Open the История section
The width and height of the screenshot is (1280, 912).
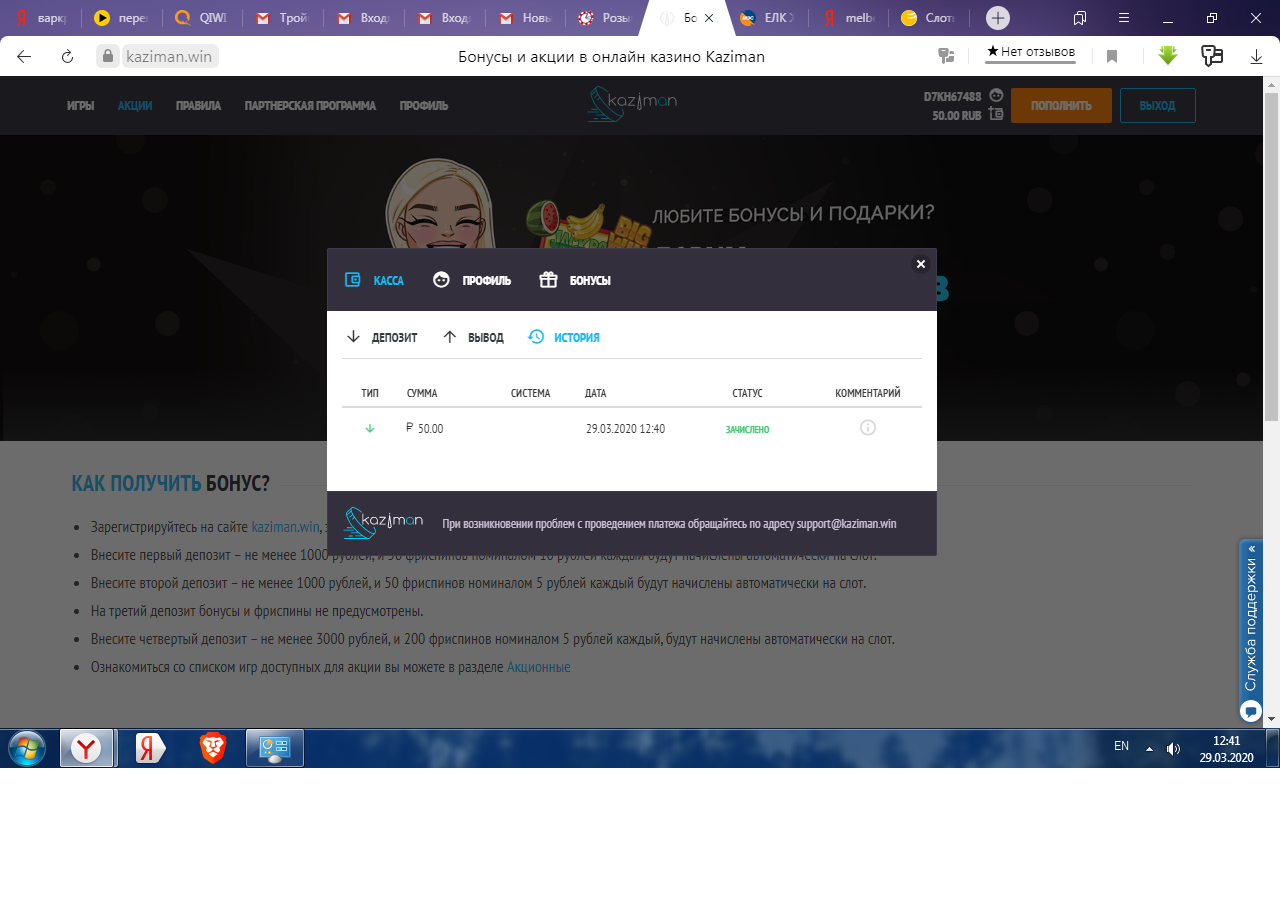(564, 337)
